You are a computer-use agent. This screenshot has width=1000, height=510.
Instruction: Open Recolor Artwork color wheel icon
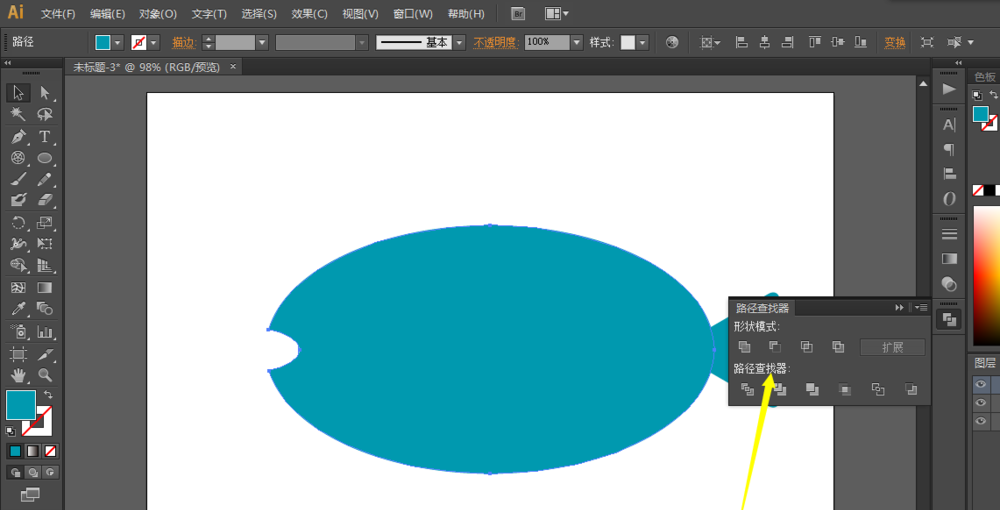tap(672, 43)
